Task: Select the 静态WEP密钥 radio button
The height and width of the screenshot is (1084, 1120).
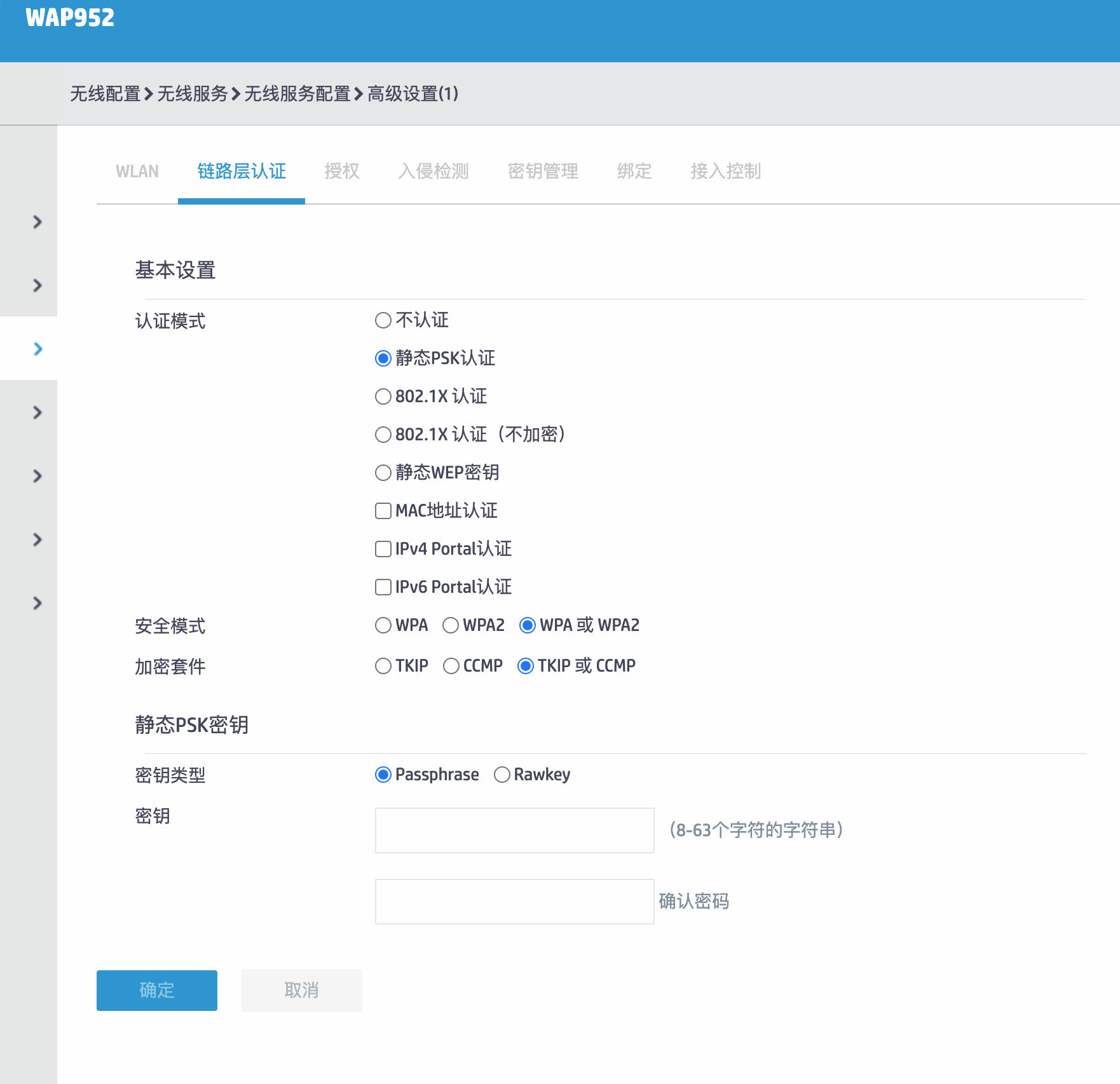Action: (383, 473)
